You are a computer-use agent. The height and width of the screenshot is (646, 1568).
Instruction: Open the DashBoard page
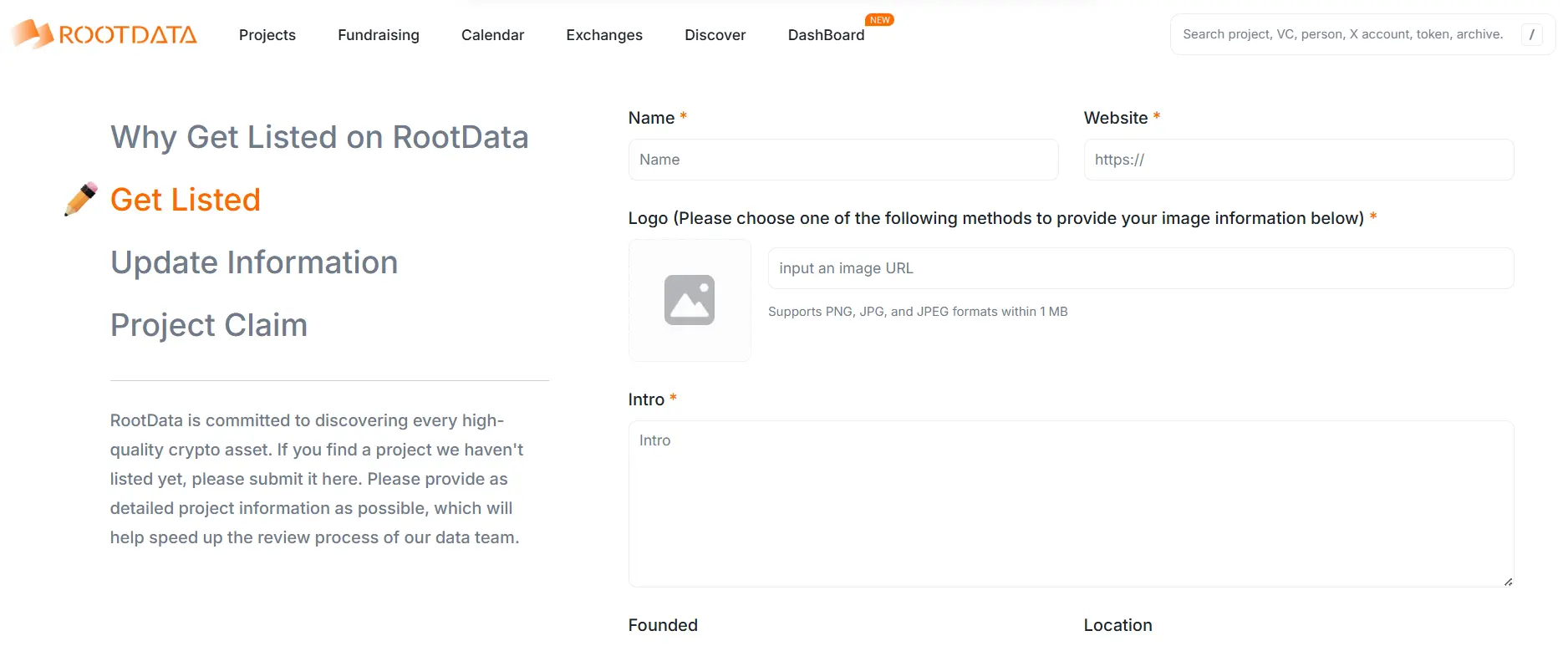pos(827,35)
